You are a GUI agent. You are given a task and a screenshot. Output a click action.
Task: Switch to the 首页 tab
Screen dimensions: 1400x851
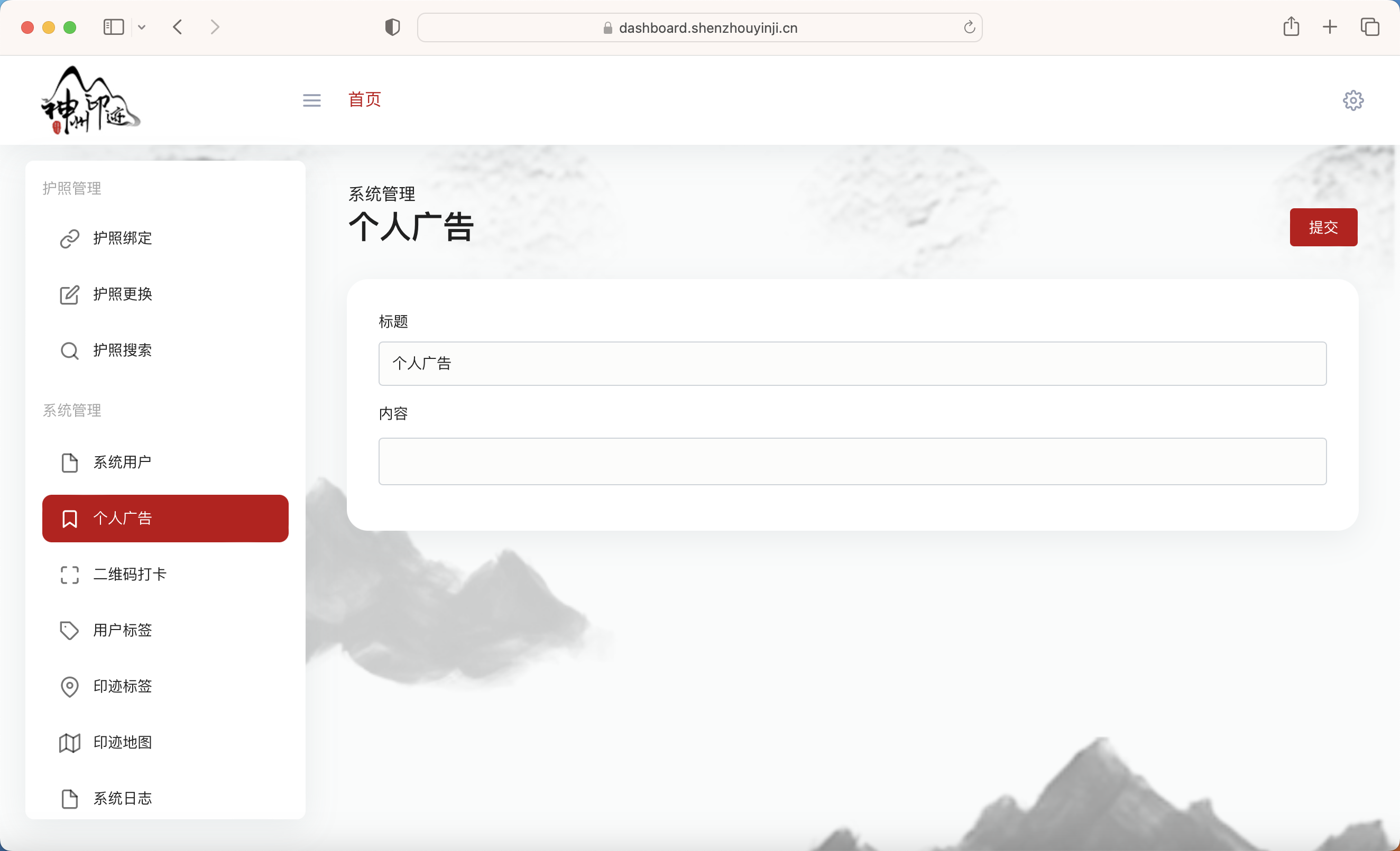pyautogui.click(x=364, y=100)
